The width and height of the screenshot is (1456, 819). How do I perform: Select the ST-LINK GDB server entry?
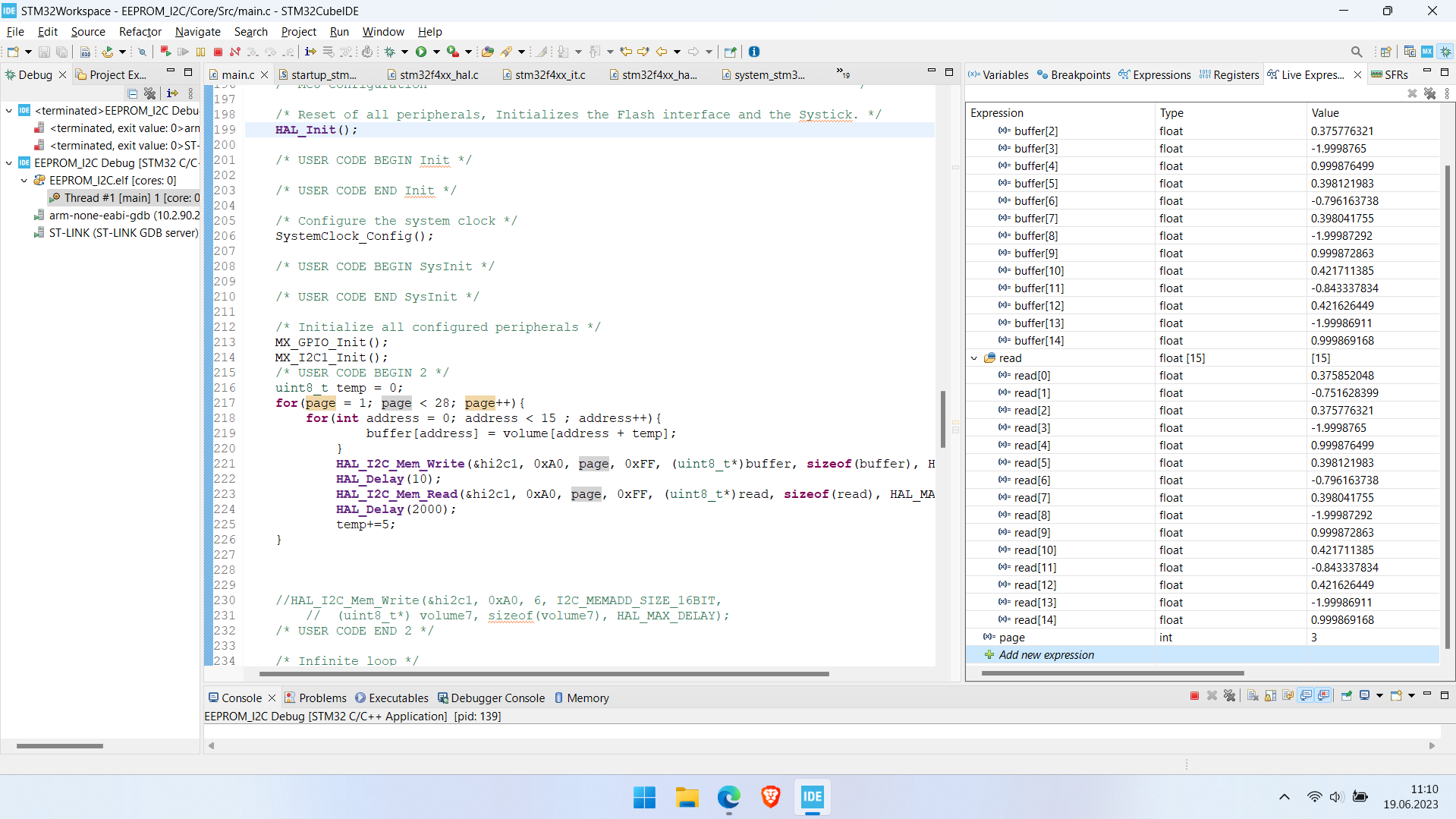[x=116, y=233]
